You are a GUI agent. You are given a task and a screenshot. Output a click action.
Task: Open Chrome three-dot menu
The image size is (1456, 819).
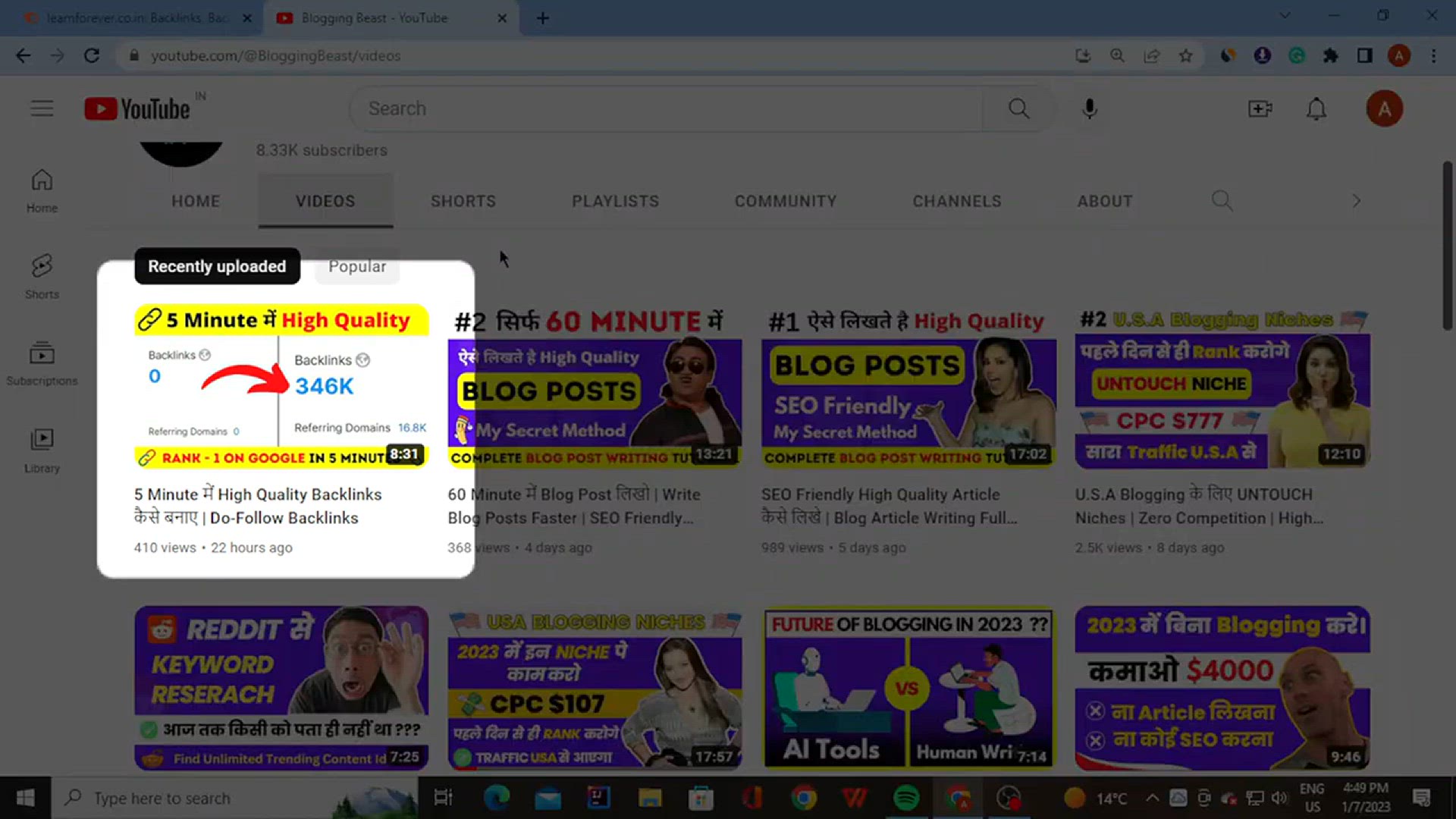(x=1433, y=55)
